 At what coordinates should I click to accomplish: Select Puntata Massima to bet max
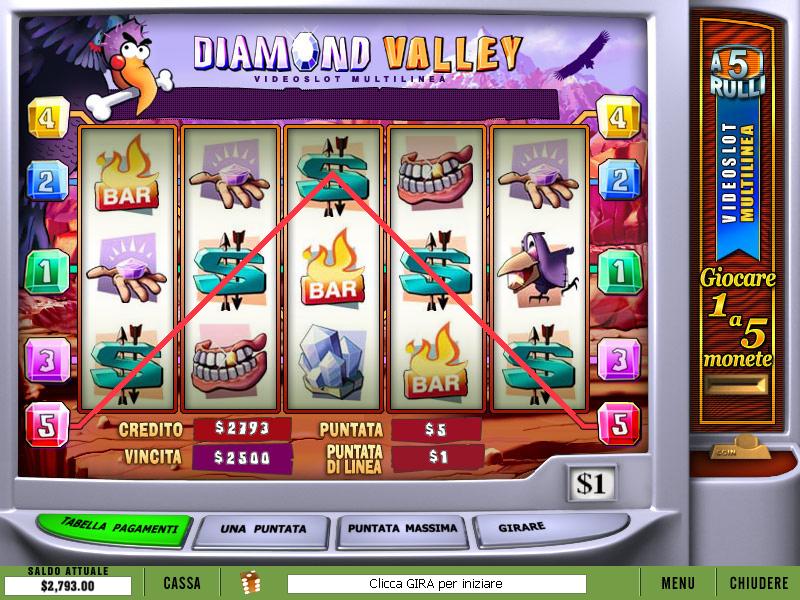tap(403, 530)
